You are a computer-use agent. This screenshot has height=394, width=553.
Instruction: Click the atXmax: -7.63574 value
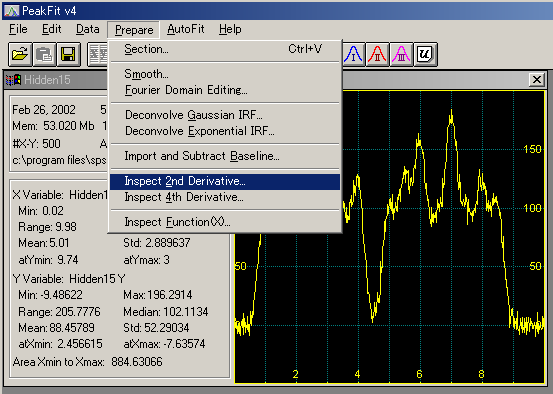coord(164,344)
